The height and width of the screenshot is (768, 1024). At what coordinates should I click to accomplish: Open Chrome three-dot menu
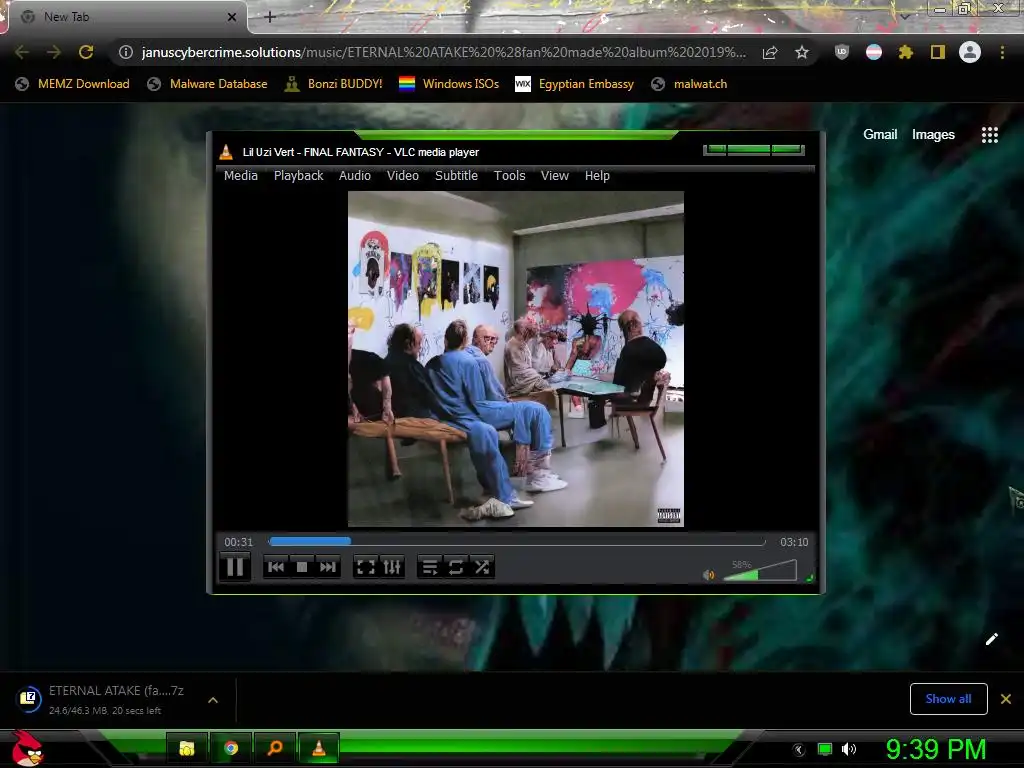(1002, 52)
